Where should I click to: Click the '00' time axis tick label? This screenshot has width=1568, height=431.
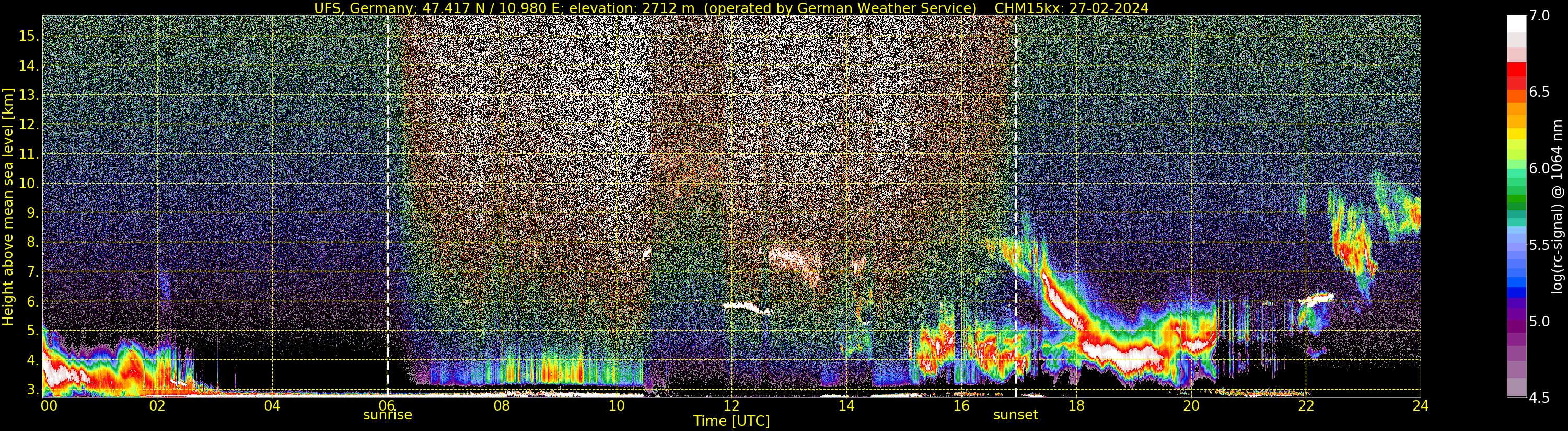pos(49,405)
